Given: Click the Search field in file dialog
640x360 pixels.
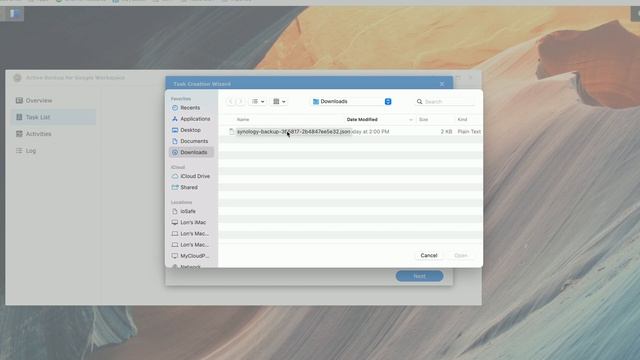Looking at the screenshot, I should coord(445,101).
